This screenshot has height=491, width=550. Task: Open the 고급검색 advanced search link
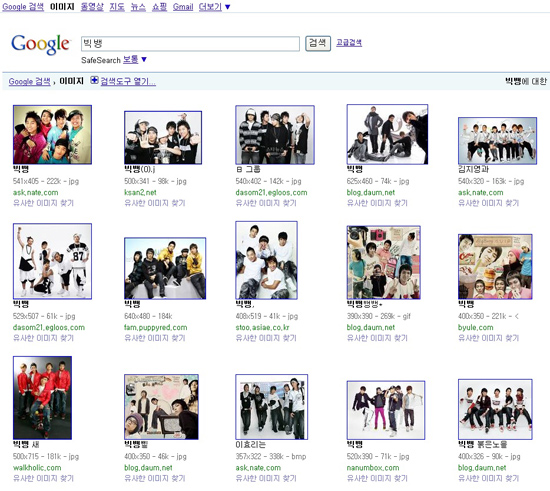[x=349, y=42]
